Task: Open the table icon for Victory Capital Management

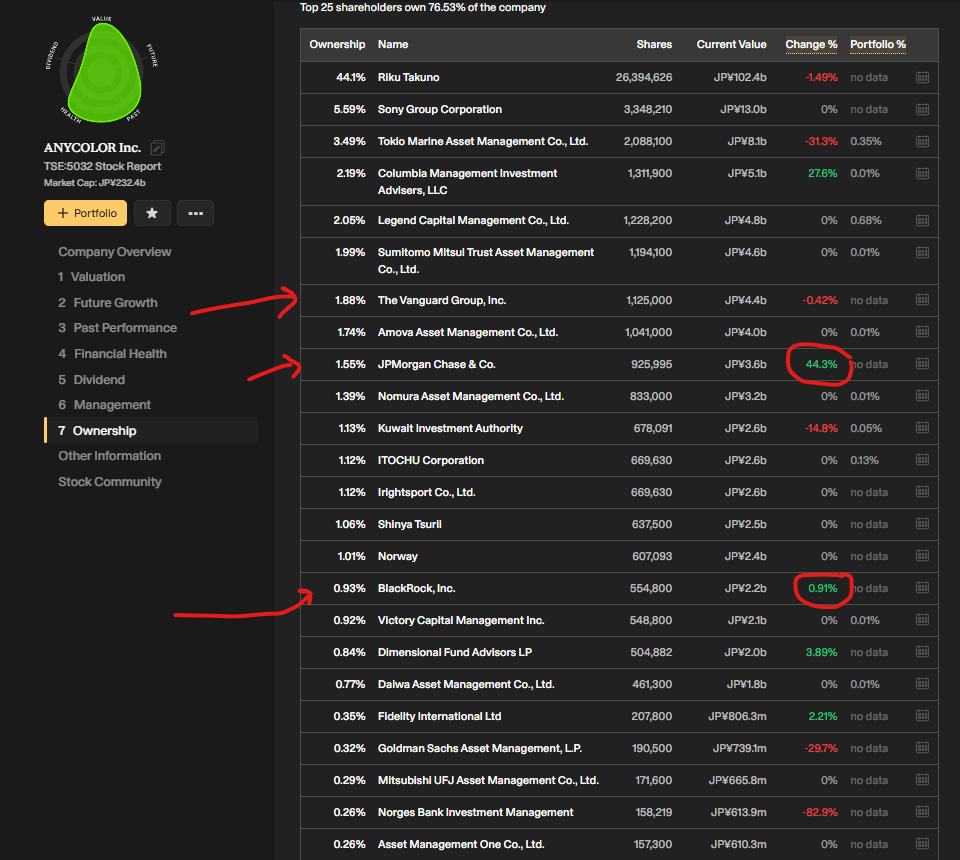Action: (922, 620)
